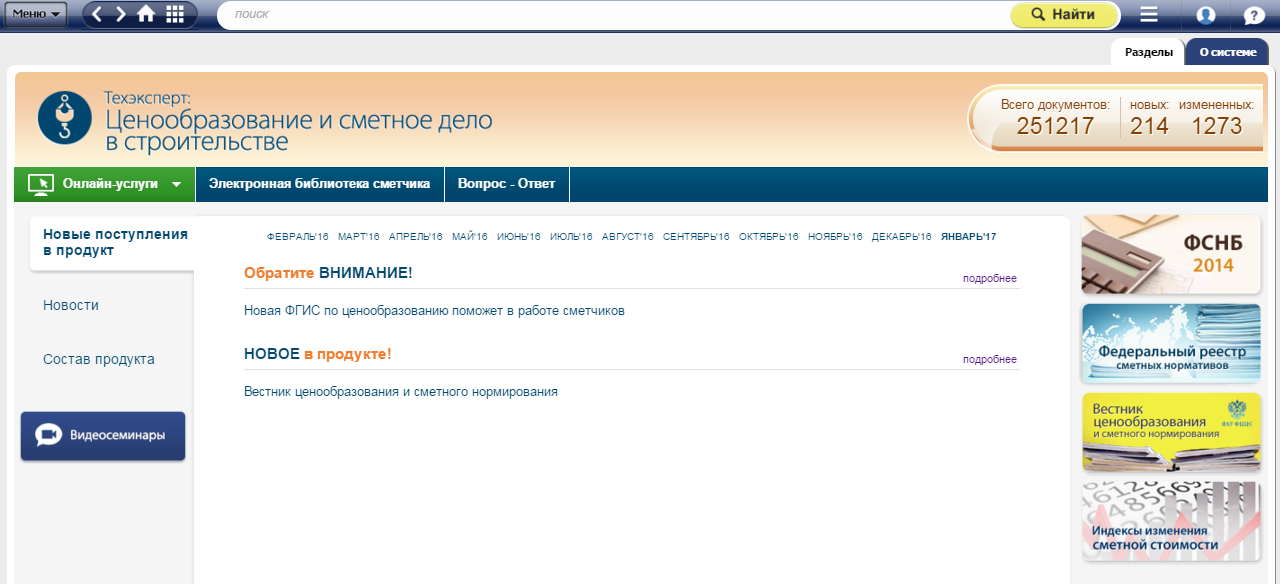The height and width of the screenshot is (584, 1280).
Task: Open Электронная библиотека сметчика menu item
Action: [319, 184]
